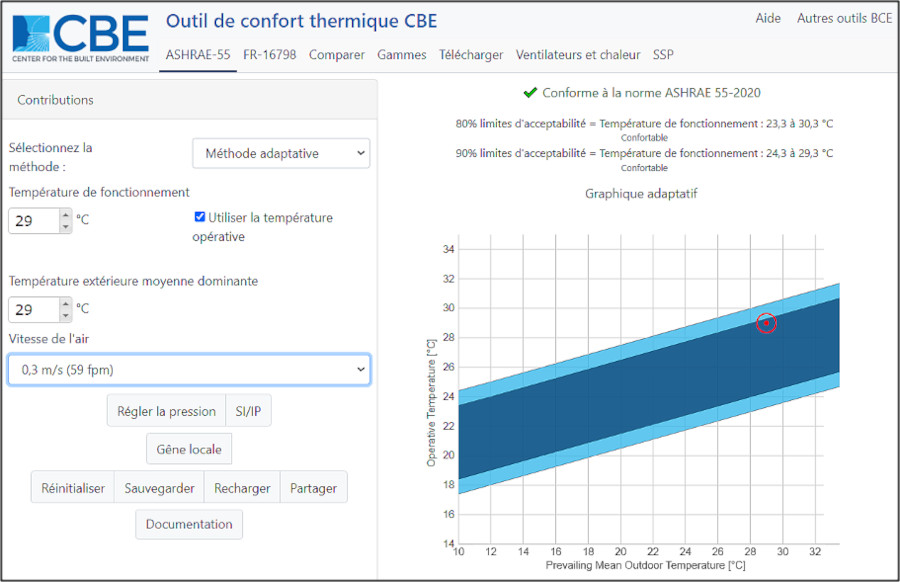Click the green compliance checkmark icon
The width and height of the screenshot is (900, 582).
click(x=530, y=93)
